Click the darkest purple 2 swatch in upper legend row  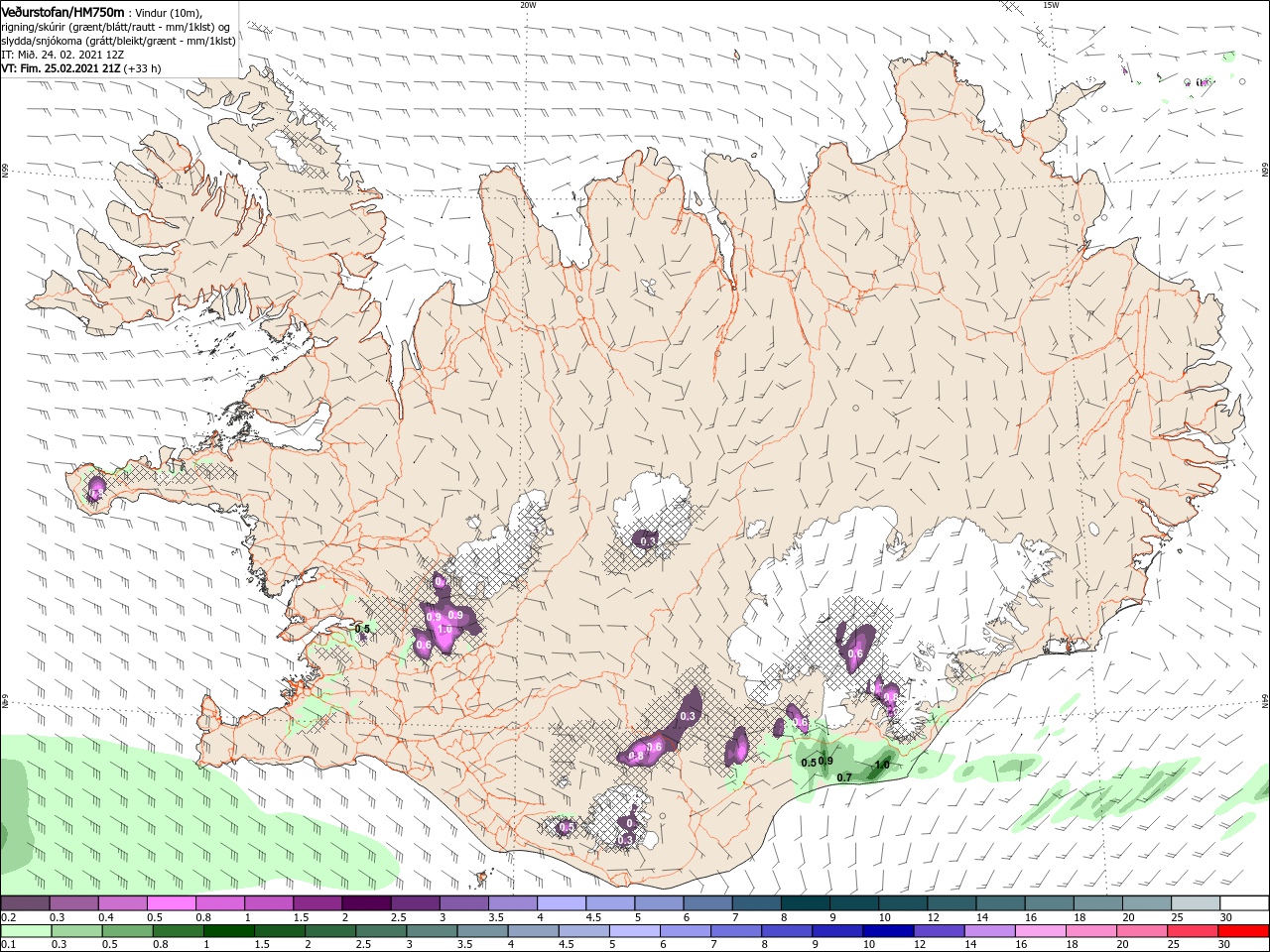[365, 903]
